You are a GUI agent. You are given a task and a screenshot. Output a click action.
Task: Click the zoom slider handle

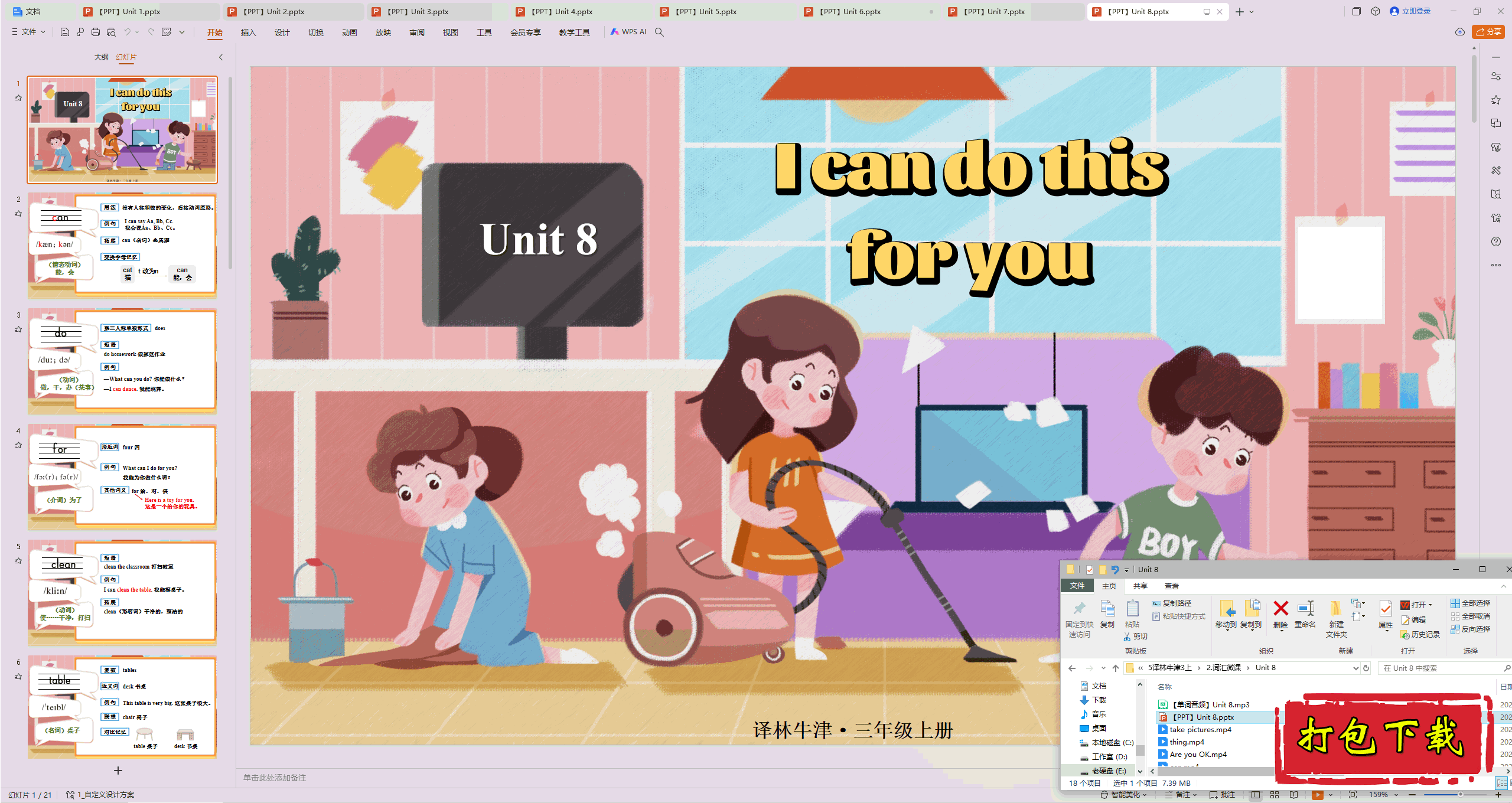pyautogui.click(x=1461, y=795)
